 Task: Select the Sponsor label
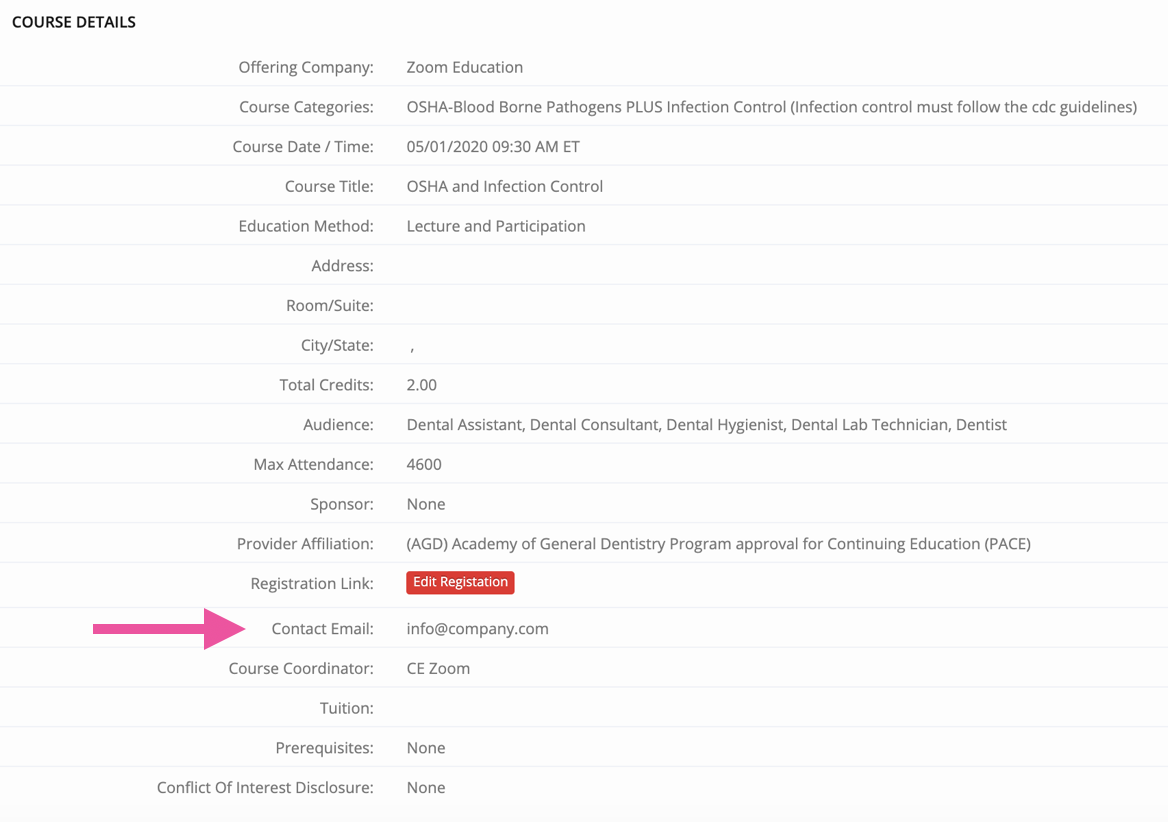(x=342, y=504)
